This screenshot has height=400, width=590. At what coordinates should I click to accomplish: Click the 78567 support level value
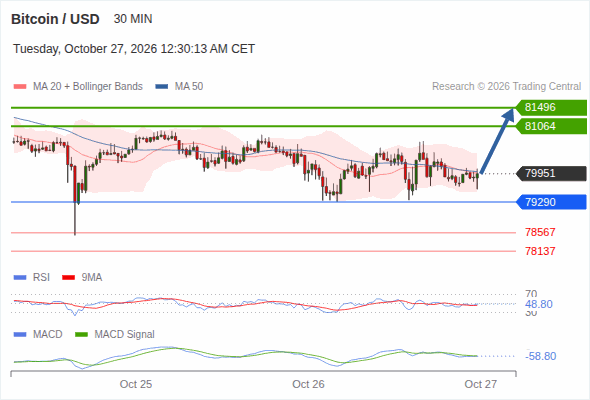pyautogui.click(x=540, y=232)
